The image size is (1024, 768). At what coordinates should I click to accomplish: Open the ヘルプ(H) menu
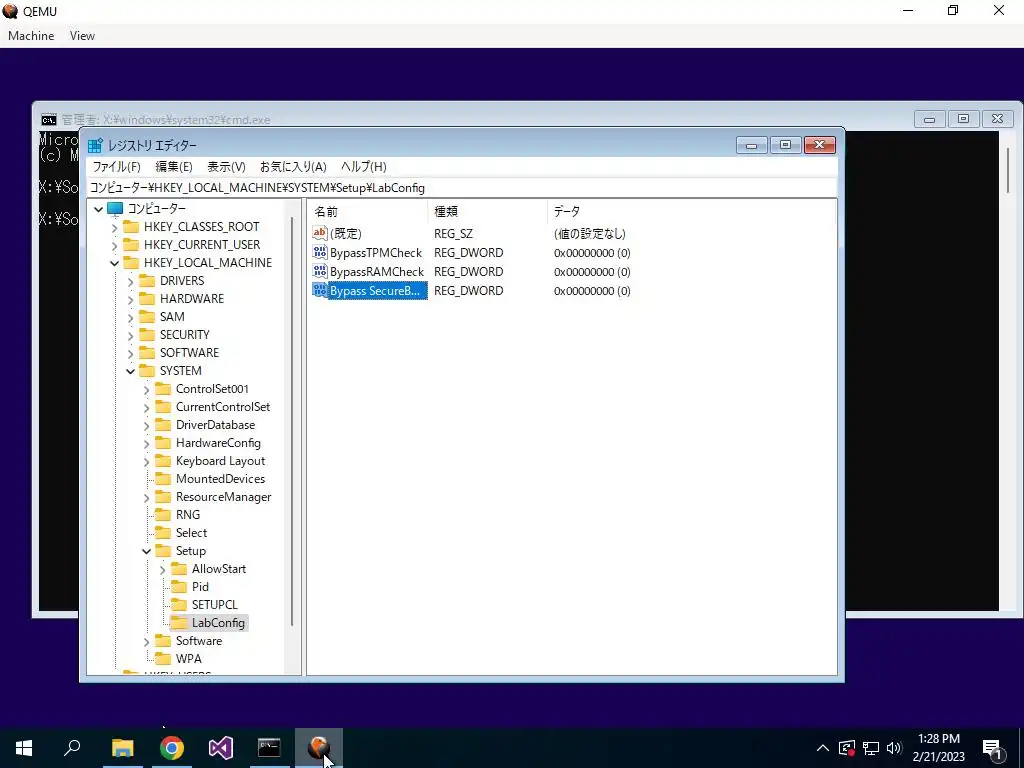pos(364,167)
